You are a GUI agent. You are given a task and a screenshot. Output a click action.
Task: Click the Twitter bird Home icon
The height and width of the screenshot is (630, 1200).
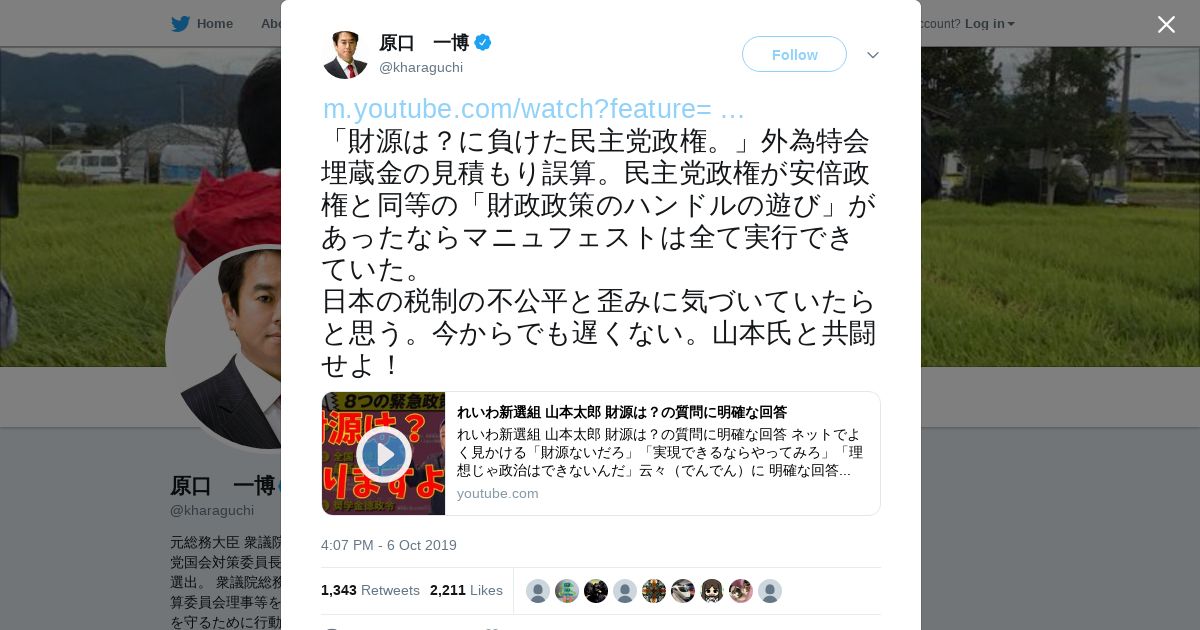click(x=180, y=24)
